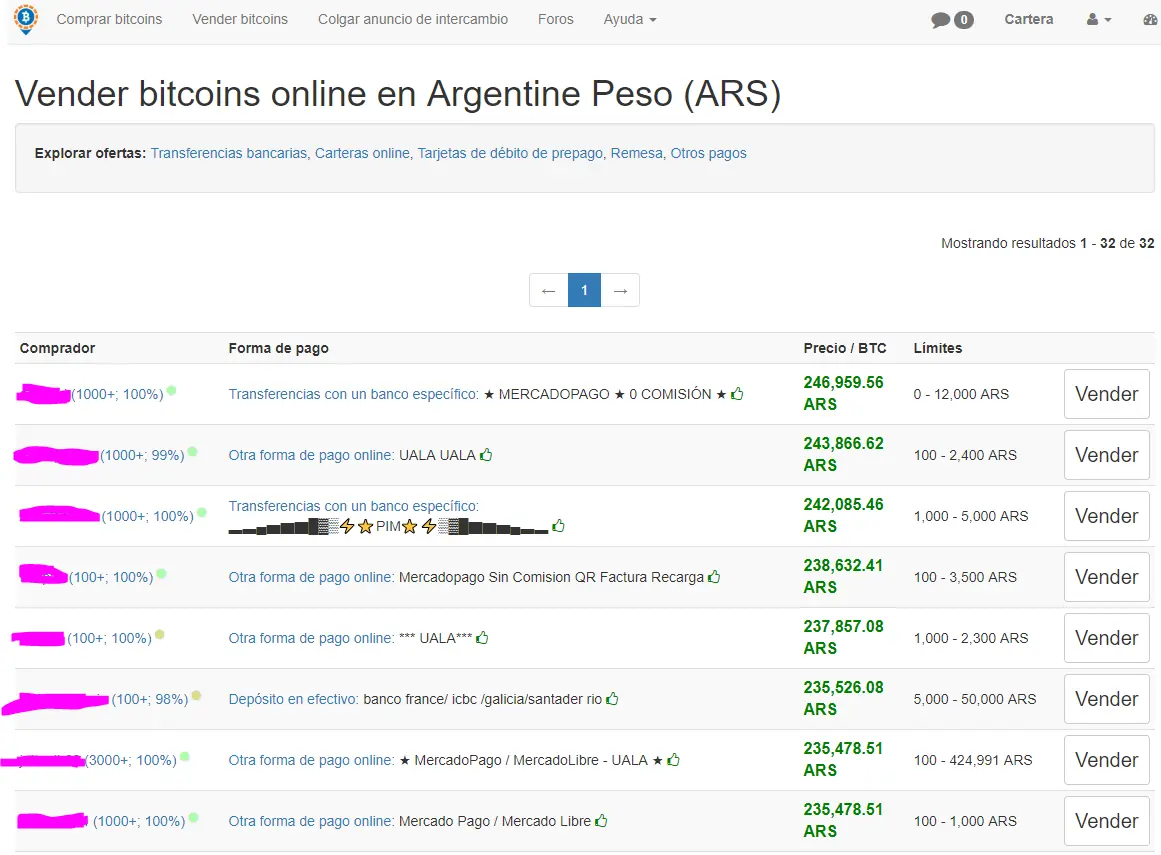Viewport: 1161px width, 855px height.
Task: Click Forma de pago column header
Action: coord(278,348)
